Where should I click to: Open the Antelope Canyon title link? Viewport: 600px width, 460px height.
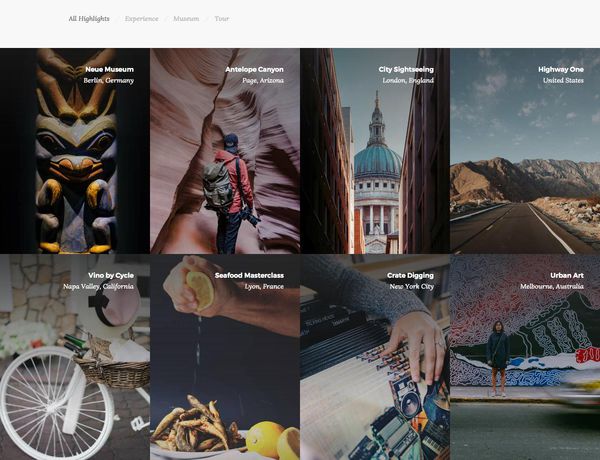pos(254,69)
